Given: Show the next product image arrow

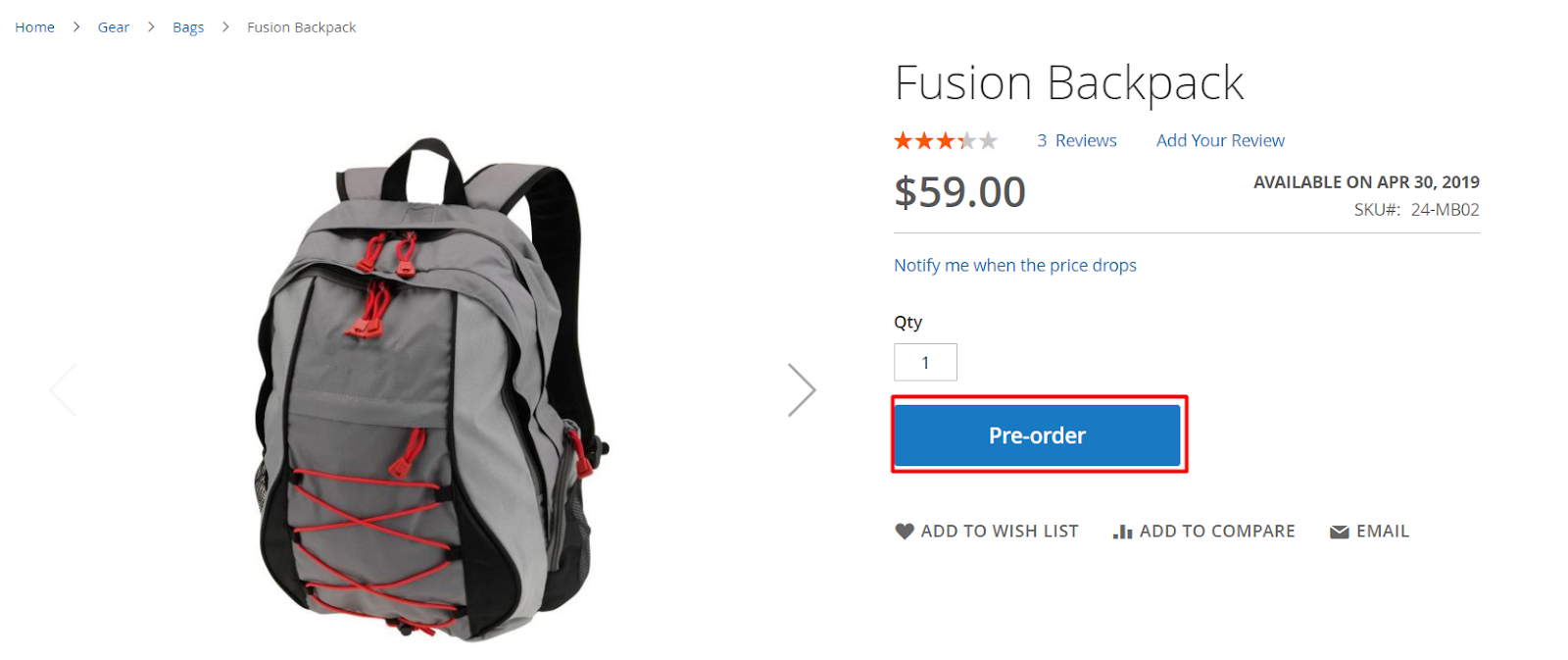Looking at the screenshot, I should (x=802, y=389).
